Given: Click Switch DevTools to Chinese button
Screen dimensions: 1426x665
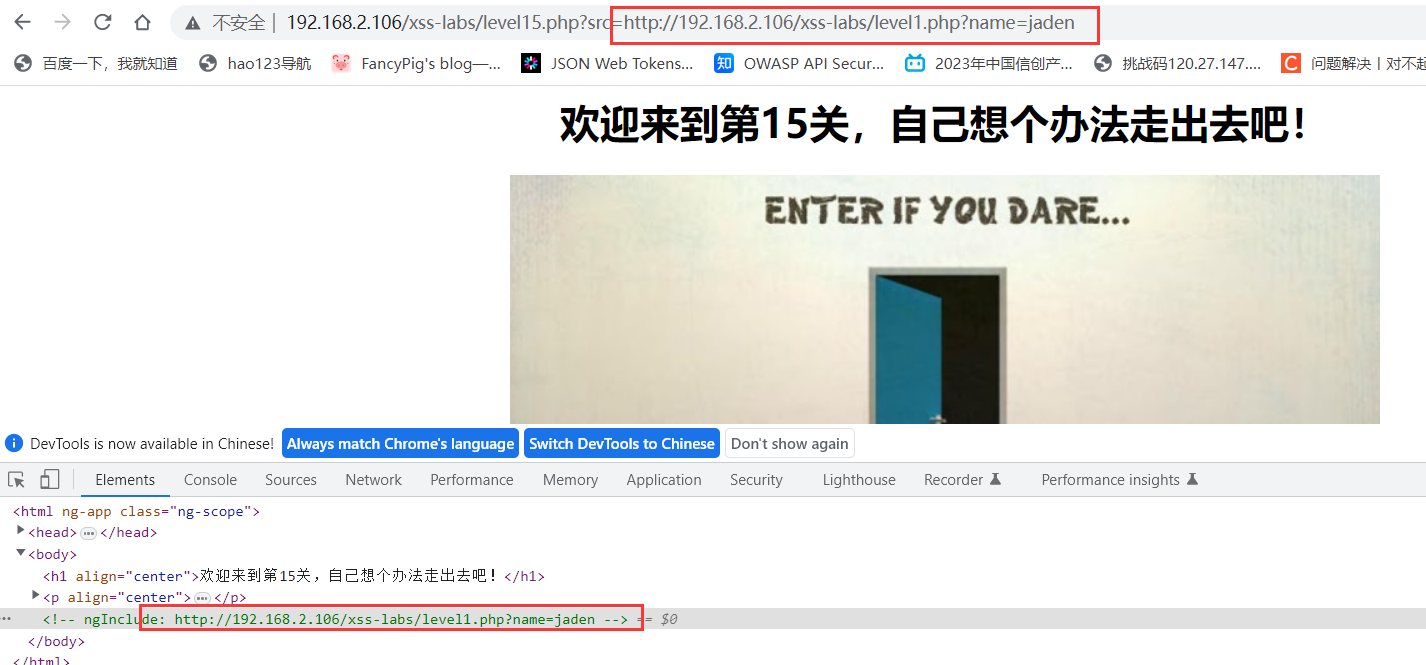Looking at the screenshot, I should tap(622, 444).
